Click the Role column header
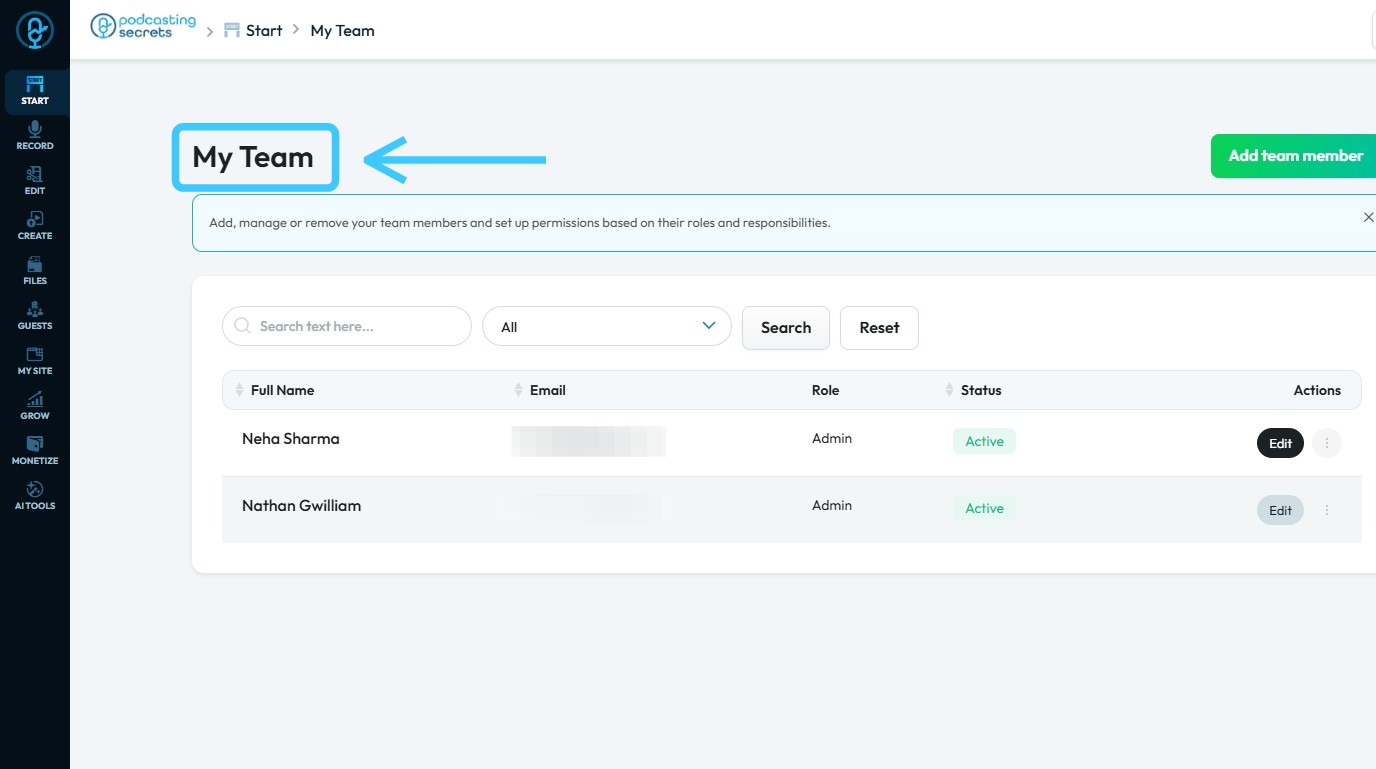The width and height of the screenshot is (1376, 769). coord(825,390)
